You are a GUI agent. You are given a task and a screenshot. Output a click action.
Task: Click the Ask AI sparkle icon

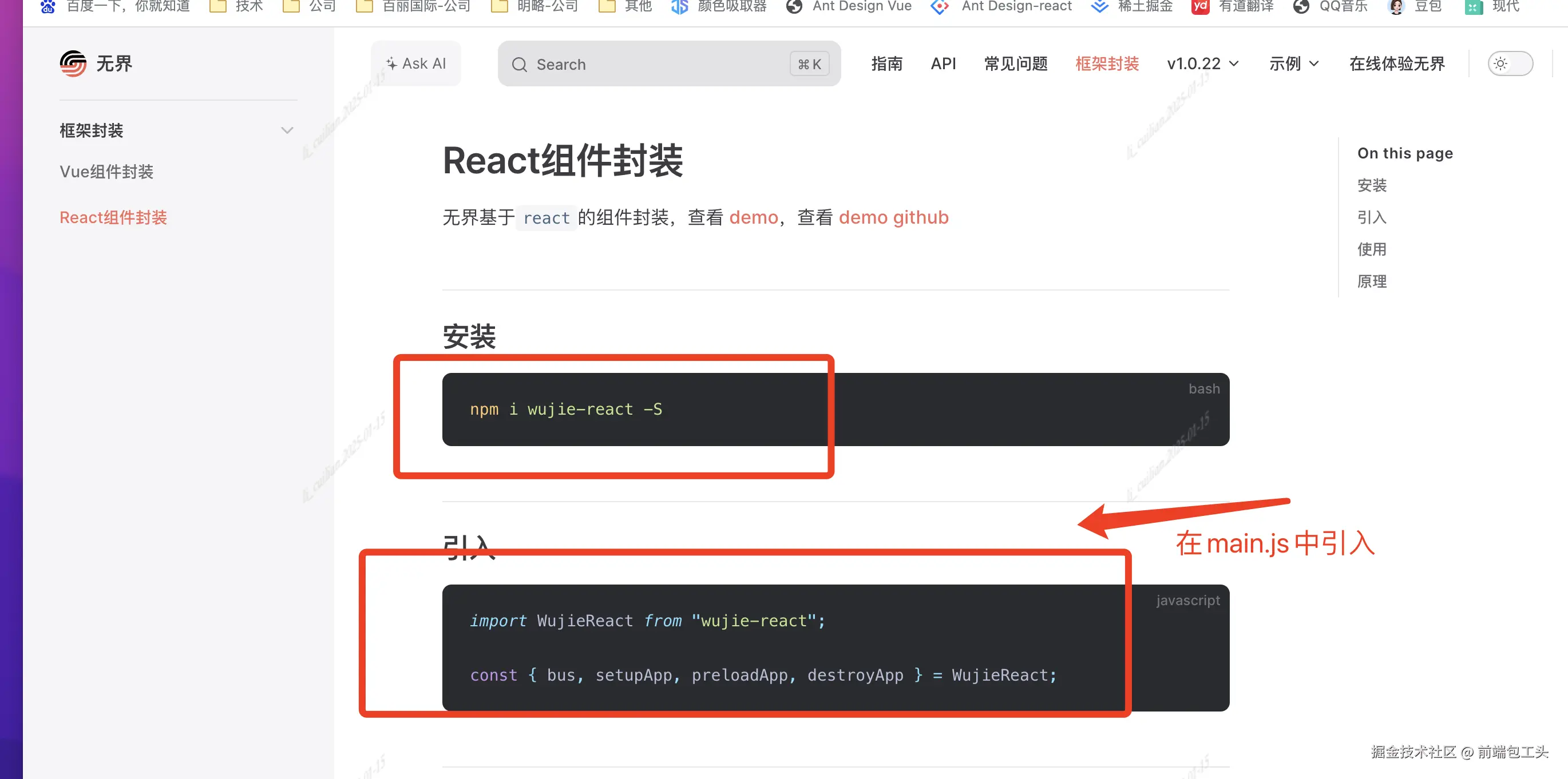pyautogui.click(x=391, y=63)
